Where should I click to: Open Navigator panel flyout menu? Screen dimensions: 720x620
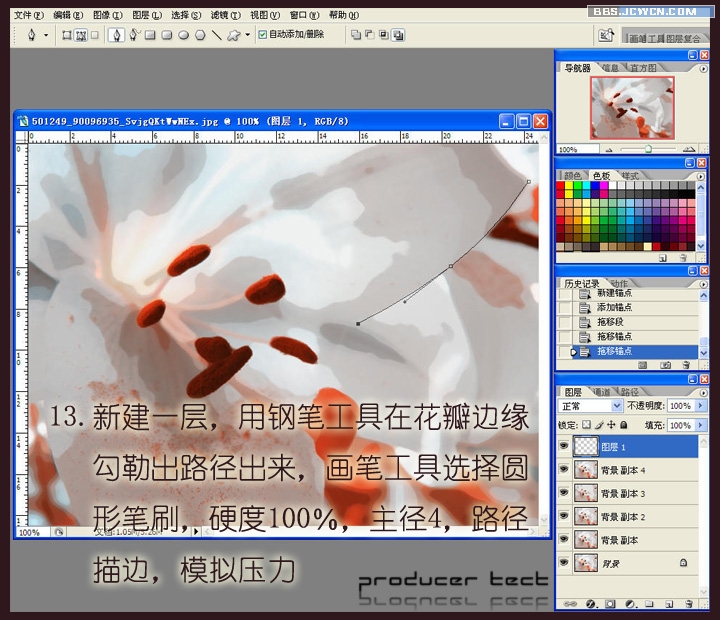[x=703, y=69]
